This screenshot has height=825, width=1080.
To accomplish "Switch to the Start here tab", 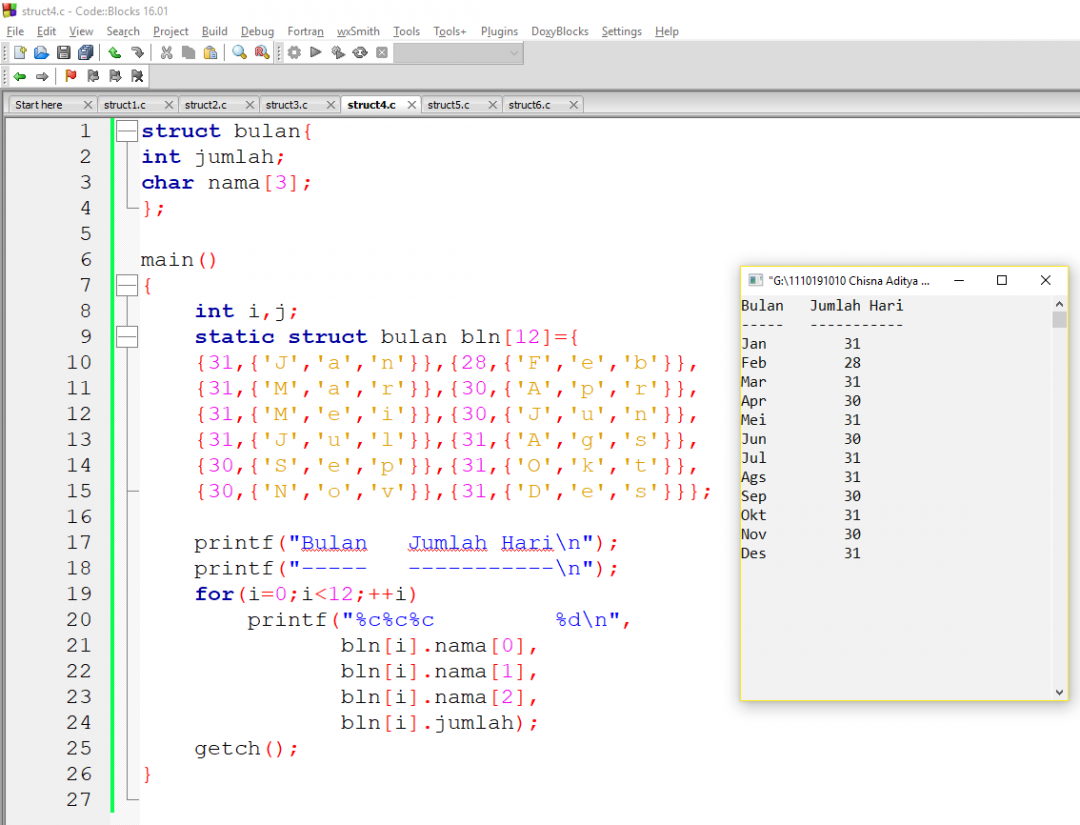I will click(x=39, y=105).
